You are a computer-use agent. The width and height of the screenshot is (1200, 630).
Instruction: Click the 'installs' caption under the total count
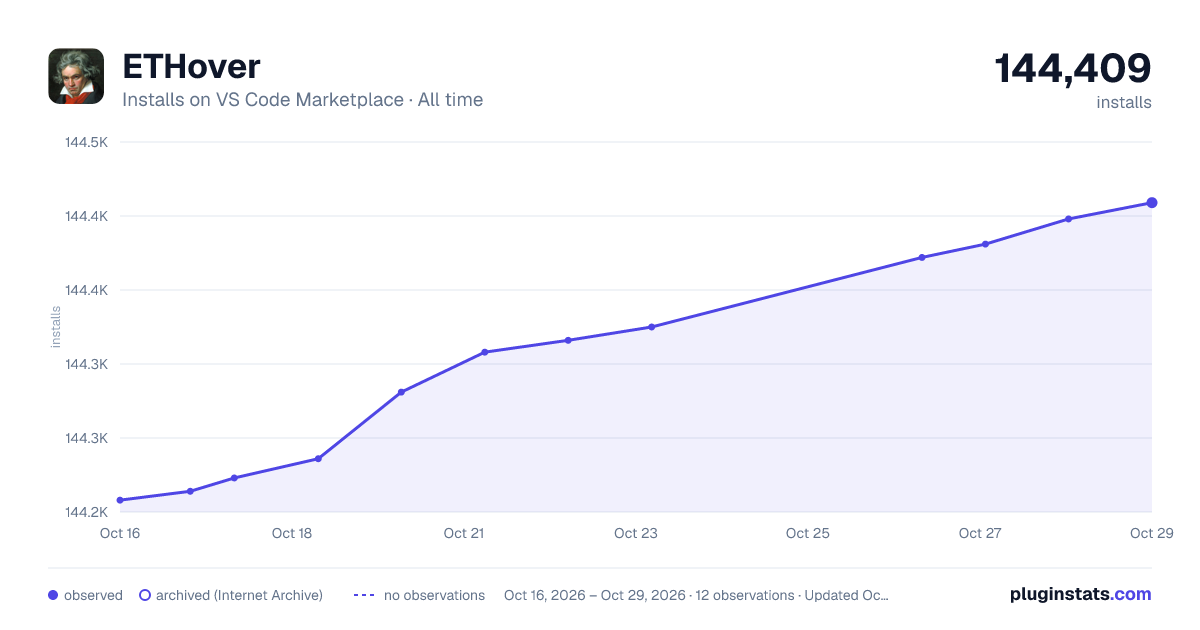coord(1124,102)
